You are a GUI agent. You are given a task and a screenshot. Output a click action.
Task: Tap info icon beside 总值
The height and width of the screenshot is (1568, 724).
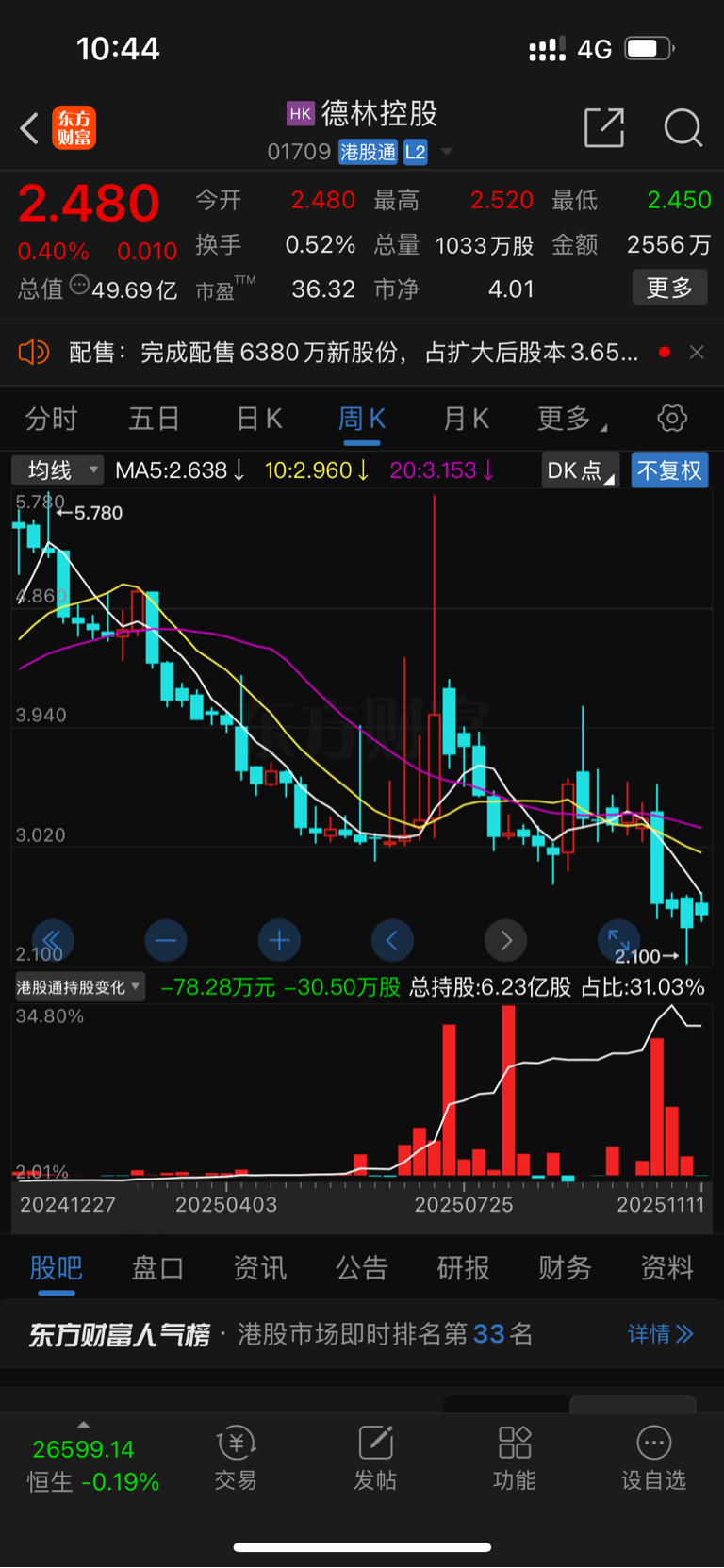(79, 284)
